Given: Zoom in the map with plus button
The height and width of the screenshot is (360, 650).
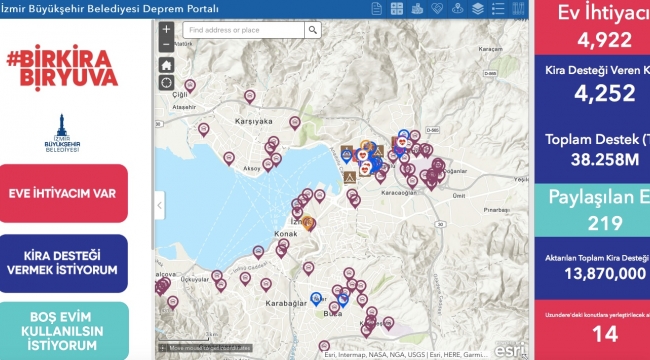Looking at the screenshot, I should [166, 29].
